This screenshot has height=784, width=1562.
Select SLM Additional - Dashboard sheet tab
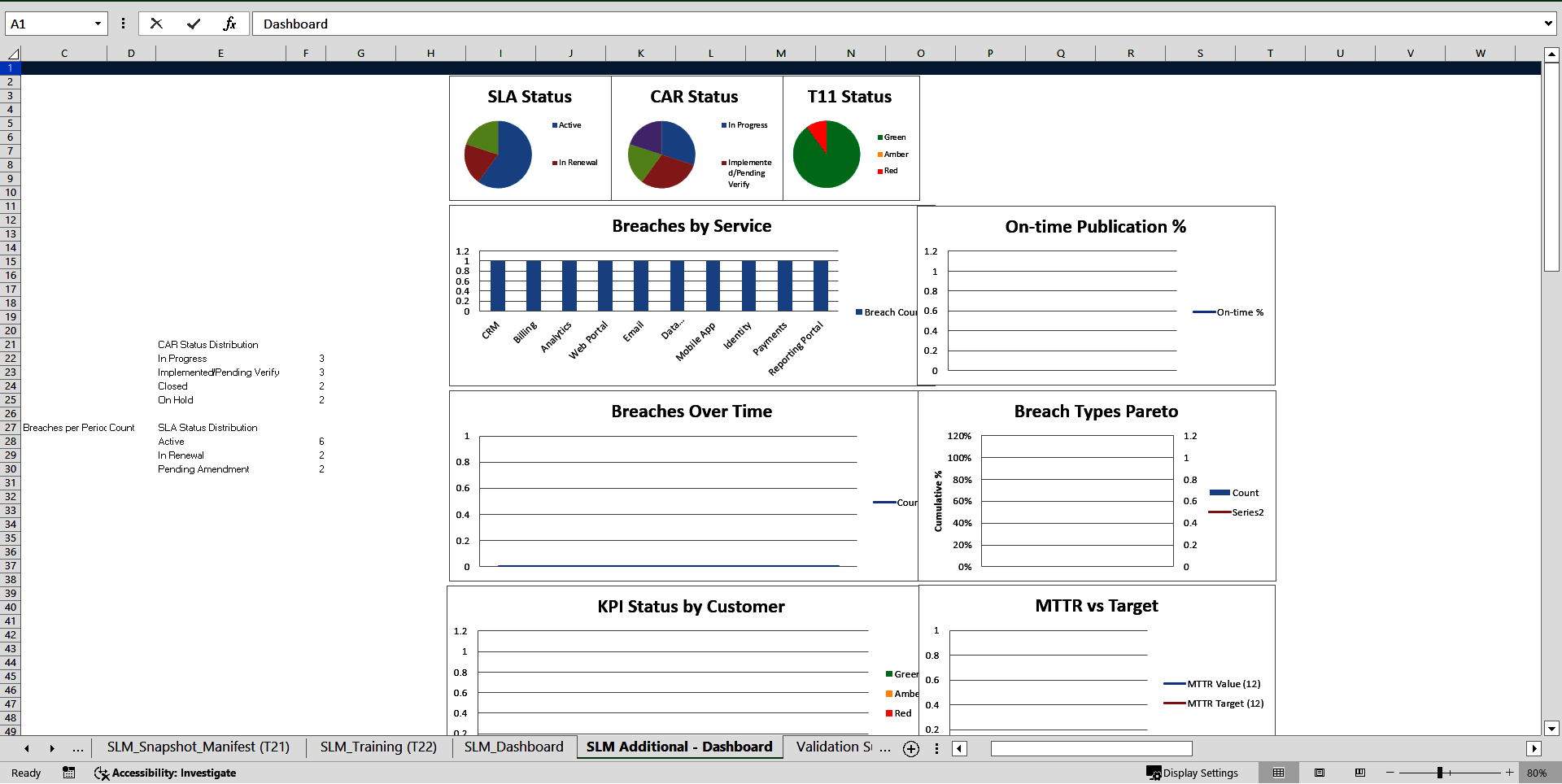pyautogui.click(x=679, y=747)
